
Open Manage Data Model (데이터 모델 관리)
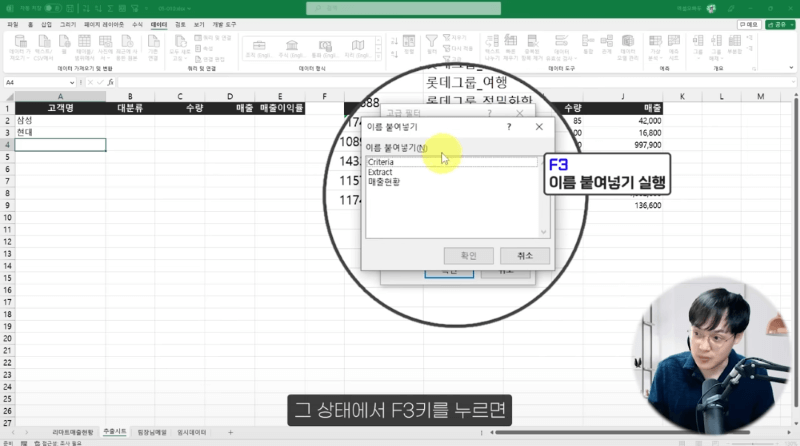[628, 47]
